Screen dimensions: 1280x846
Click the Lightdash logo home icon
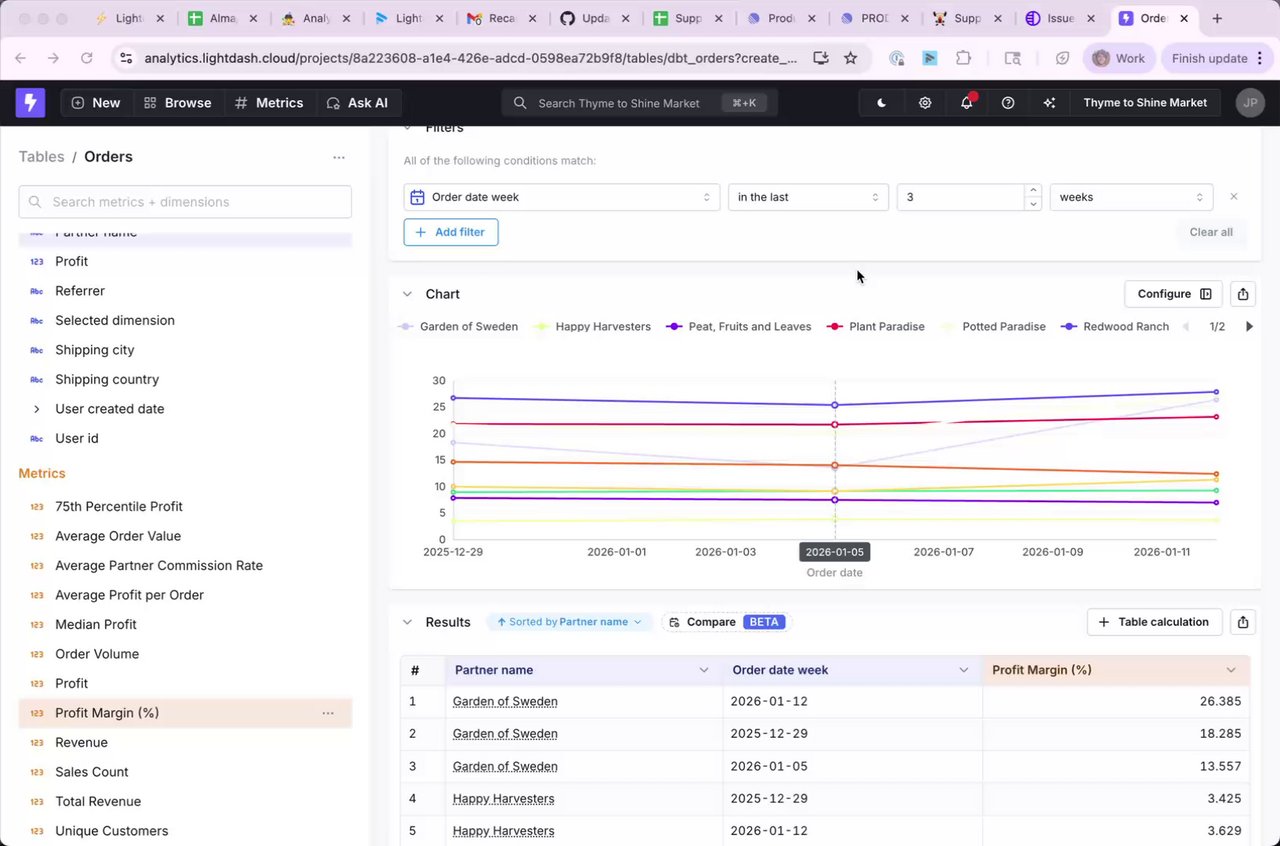pos(31,102)
